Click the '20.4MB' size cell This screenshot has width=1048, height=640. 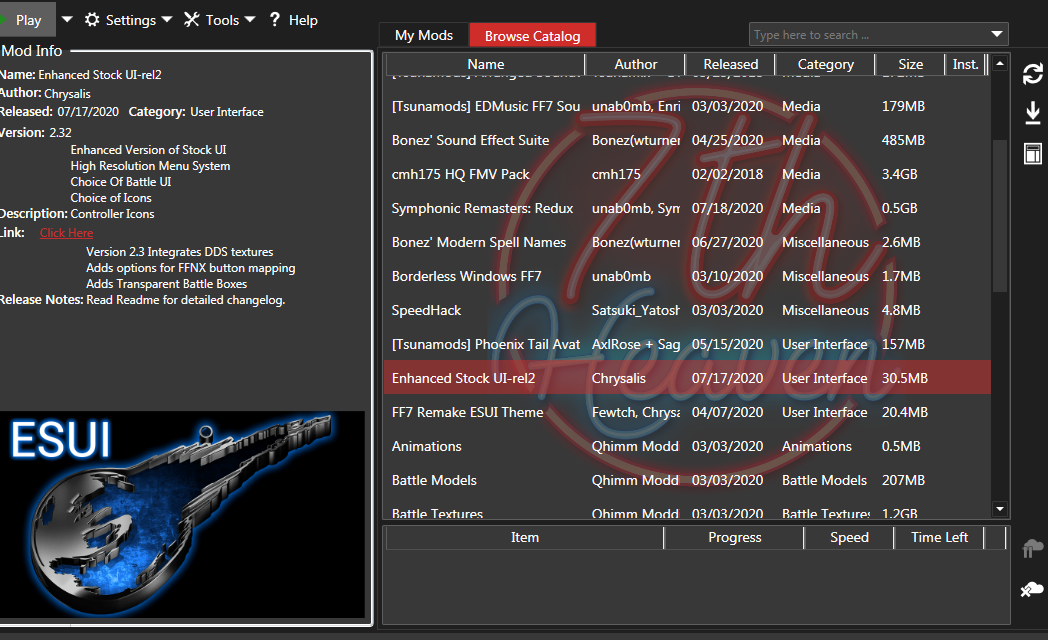coord(904,413)
